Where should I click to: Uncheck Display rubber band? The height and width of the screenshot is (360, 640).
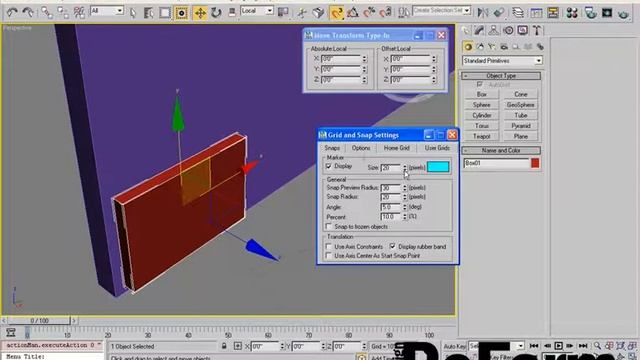(x=393, y=247)
